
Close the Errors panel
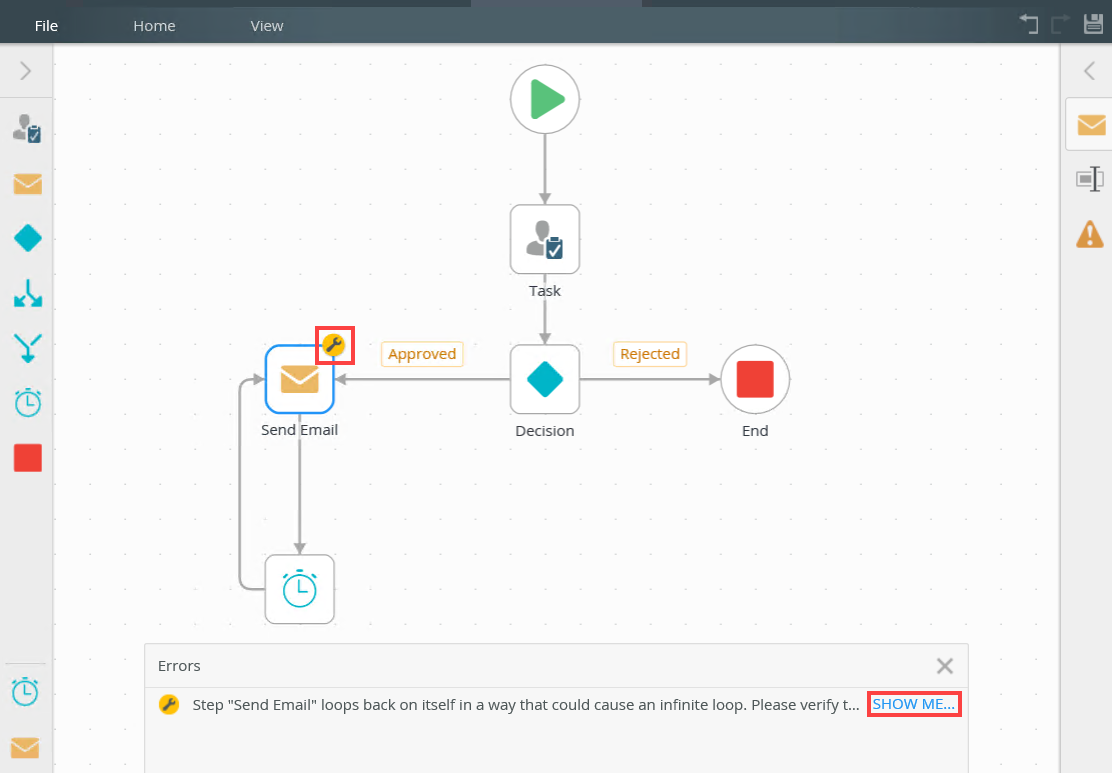pos(945,666)
